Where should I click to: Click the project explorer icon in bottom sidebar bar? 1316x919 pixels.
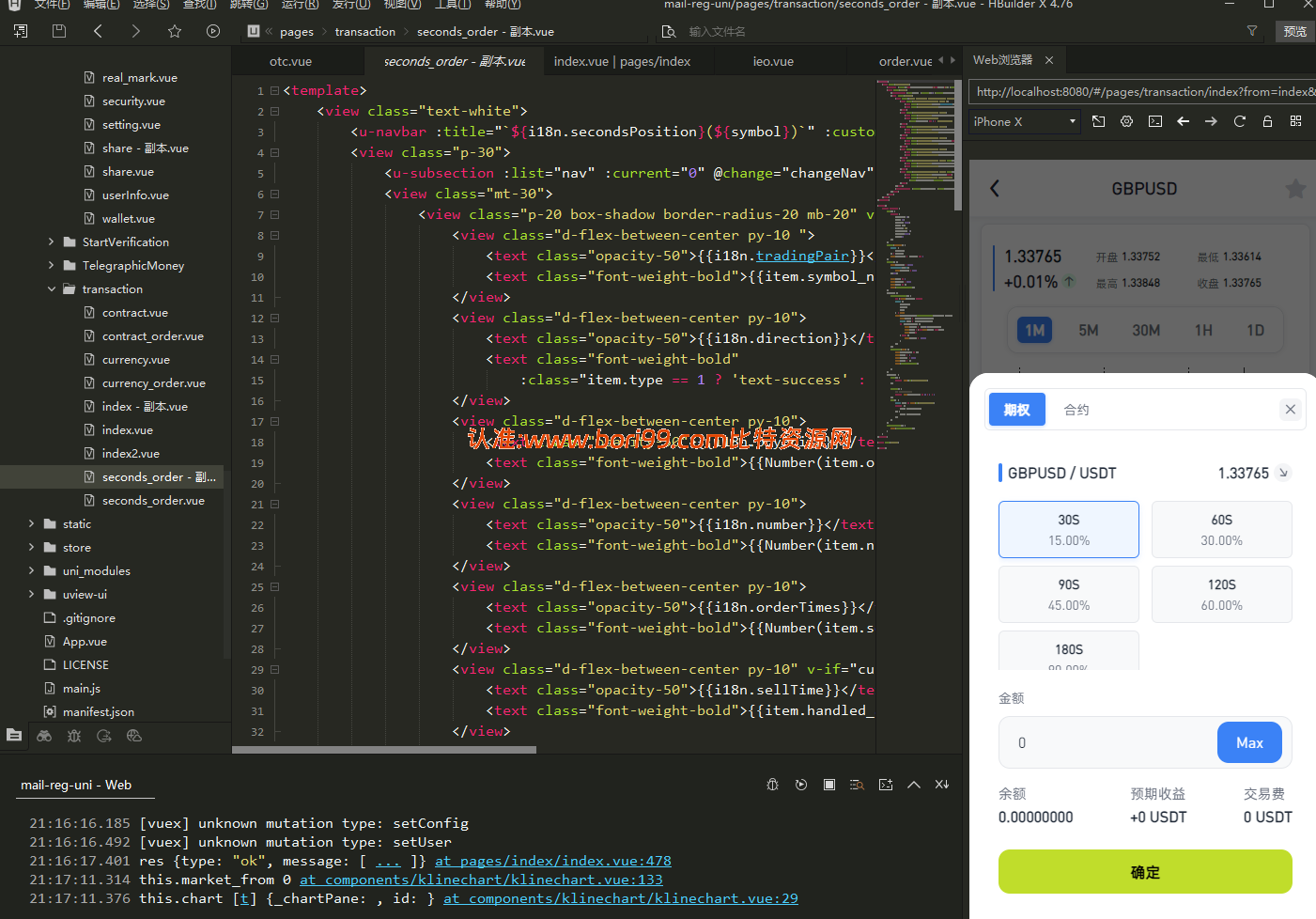click(x=14, y=736)
